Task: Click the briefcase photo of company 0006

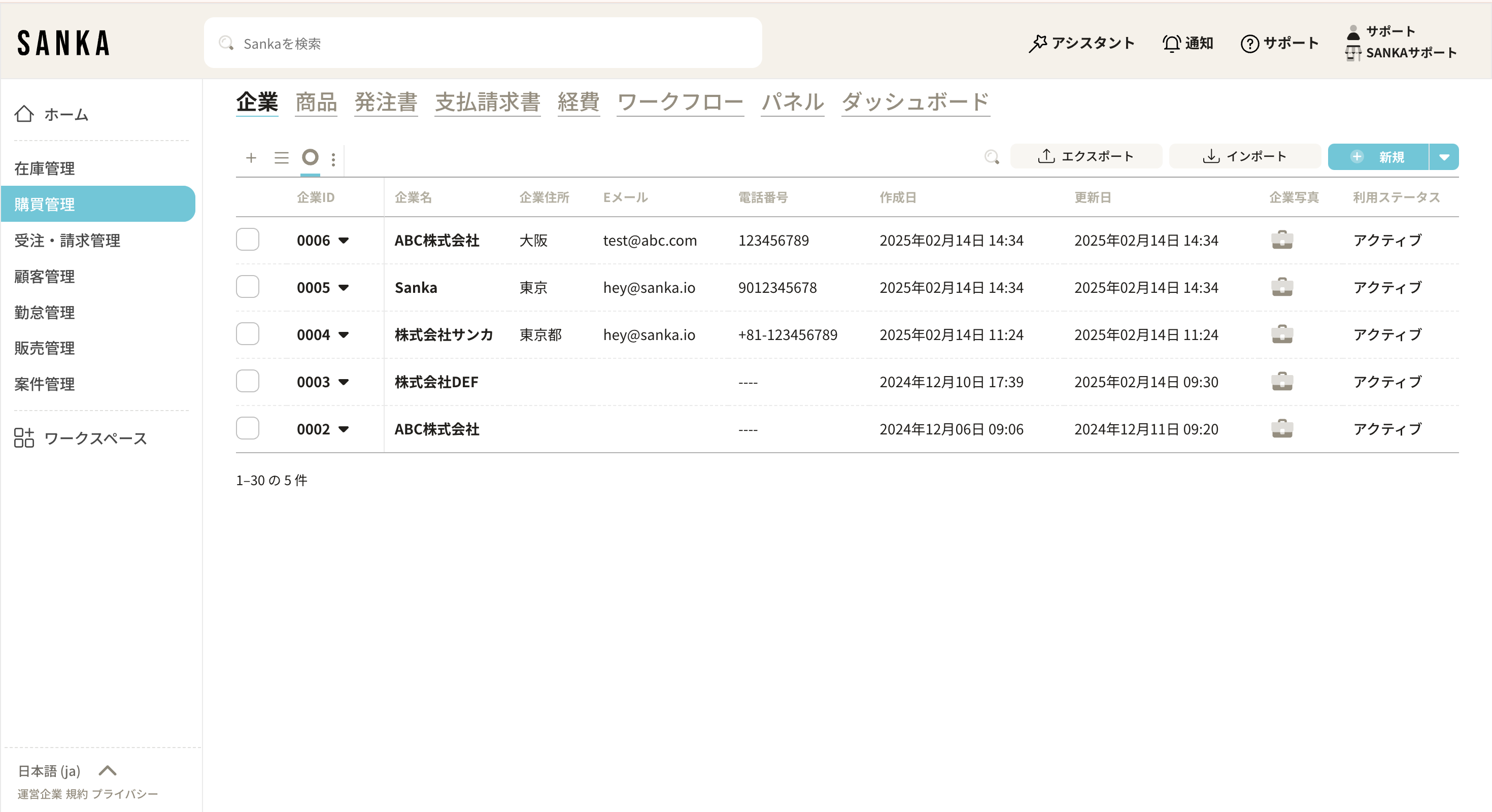Action: (x=1282, y=241)
